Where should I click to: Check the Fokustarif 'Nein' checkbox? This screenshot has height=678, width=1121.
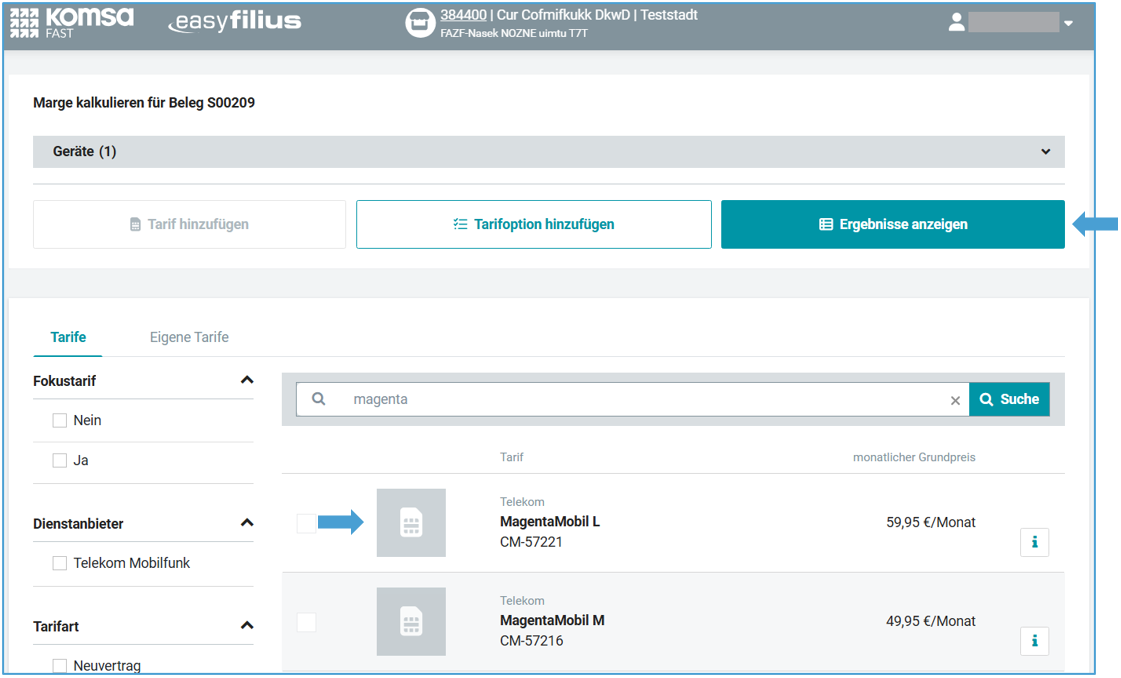[60, 421]
